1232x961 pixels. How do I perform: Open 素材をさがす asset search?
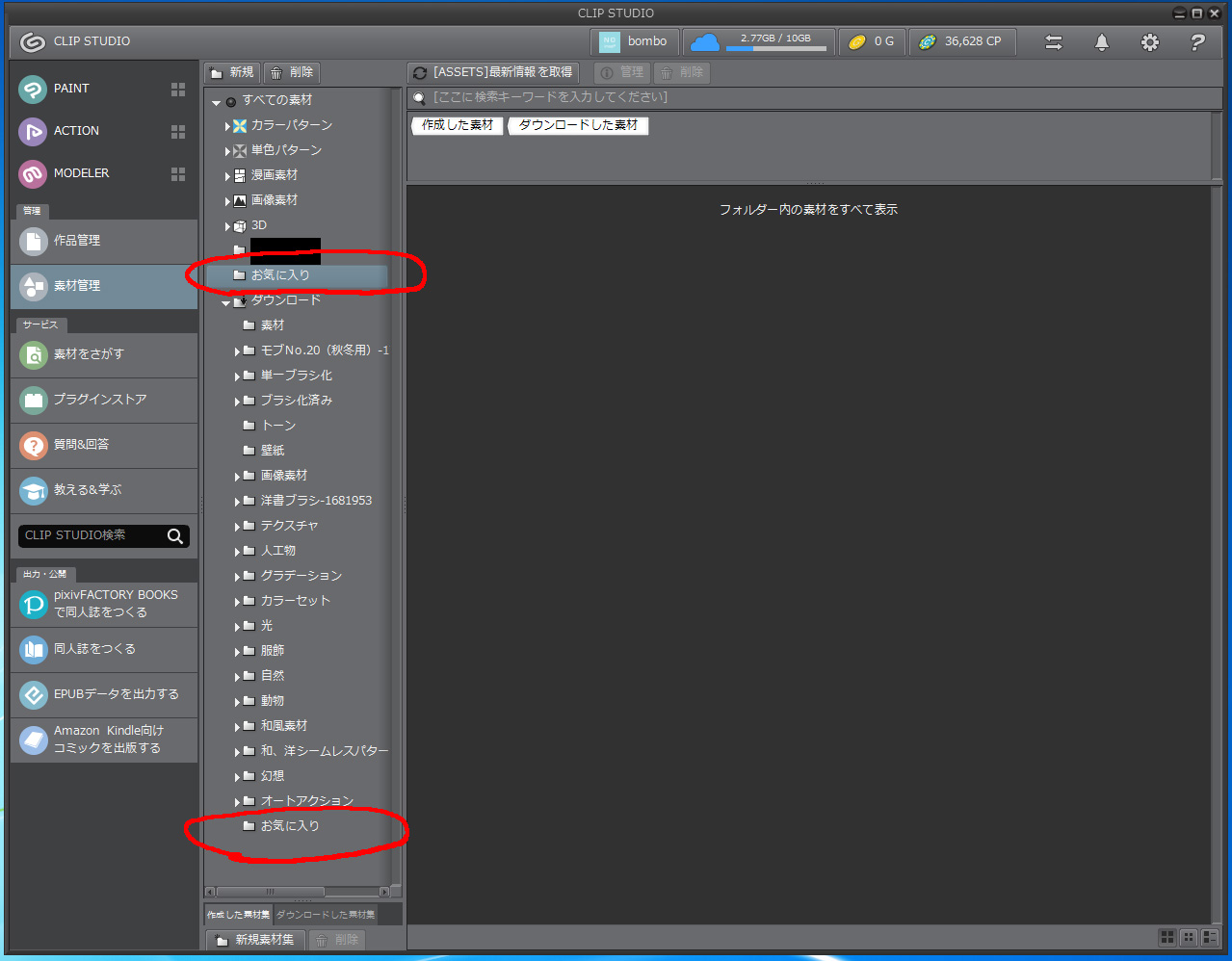pos(104,354)
